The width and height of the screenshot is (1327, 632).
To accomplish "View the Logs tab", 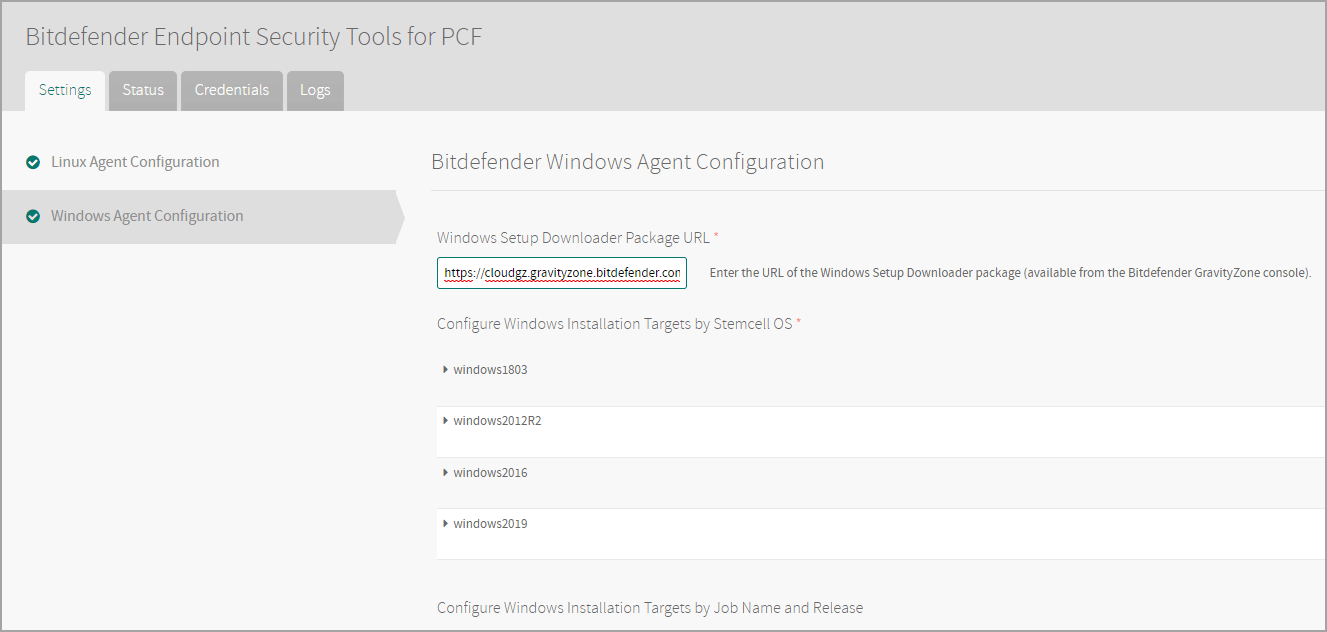I will tap(315, 90).
